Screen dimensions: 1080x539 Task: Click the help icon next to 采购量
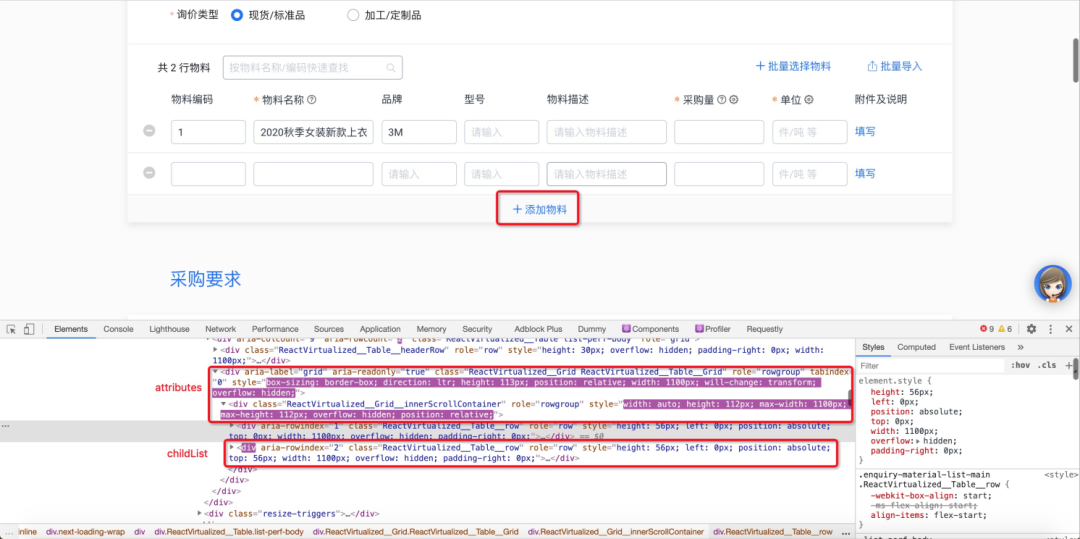pyautogui.click(x=721, y=100)
